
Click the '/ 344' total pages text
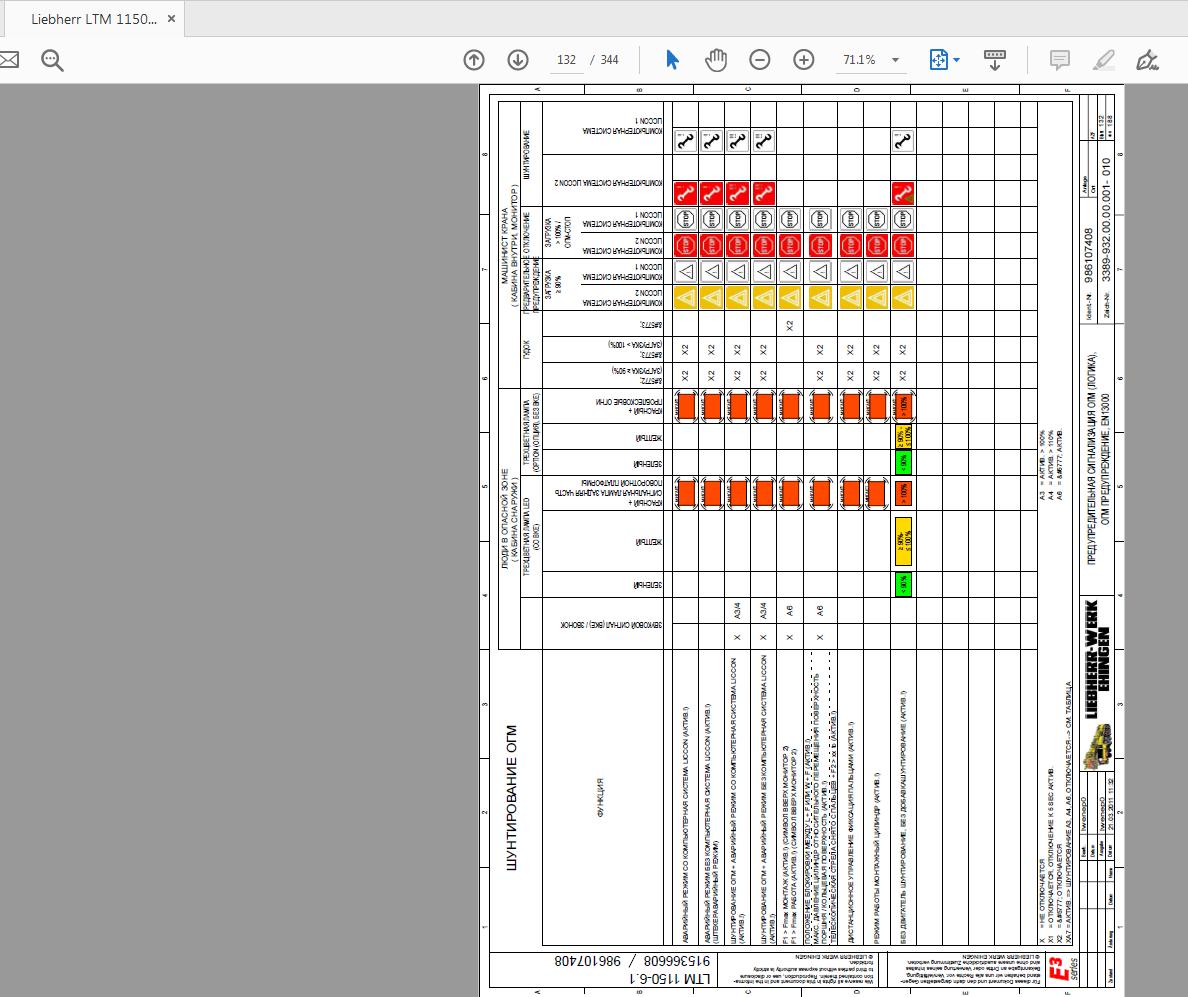(605, 60)
